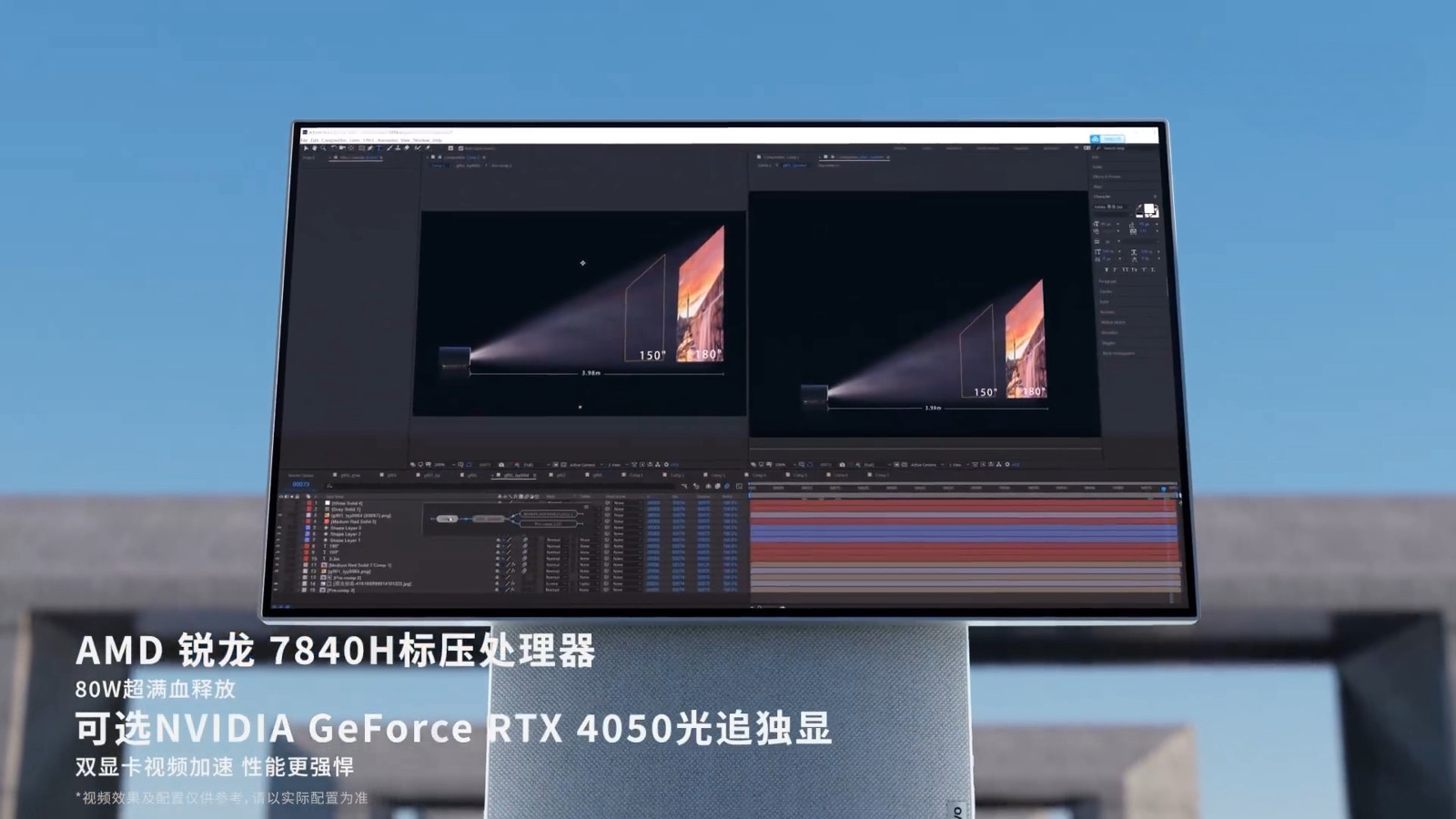Select the Hand tool
Viewport: 1456px width, 819px height.
(x=314, y=148)
